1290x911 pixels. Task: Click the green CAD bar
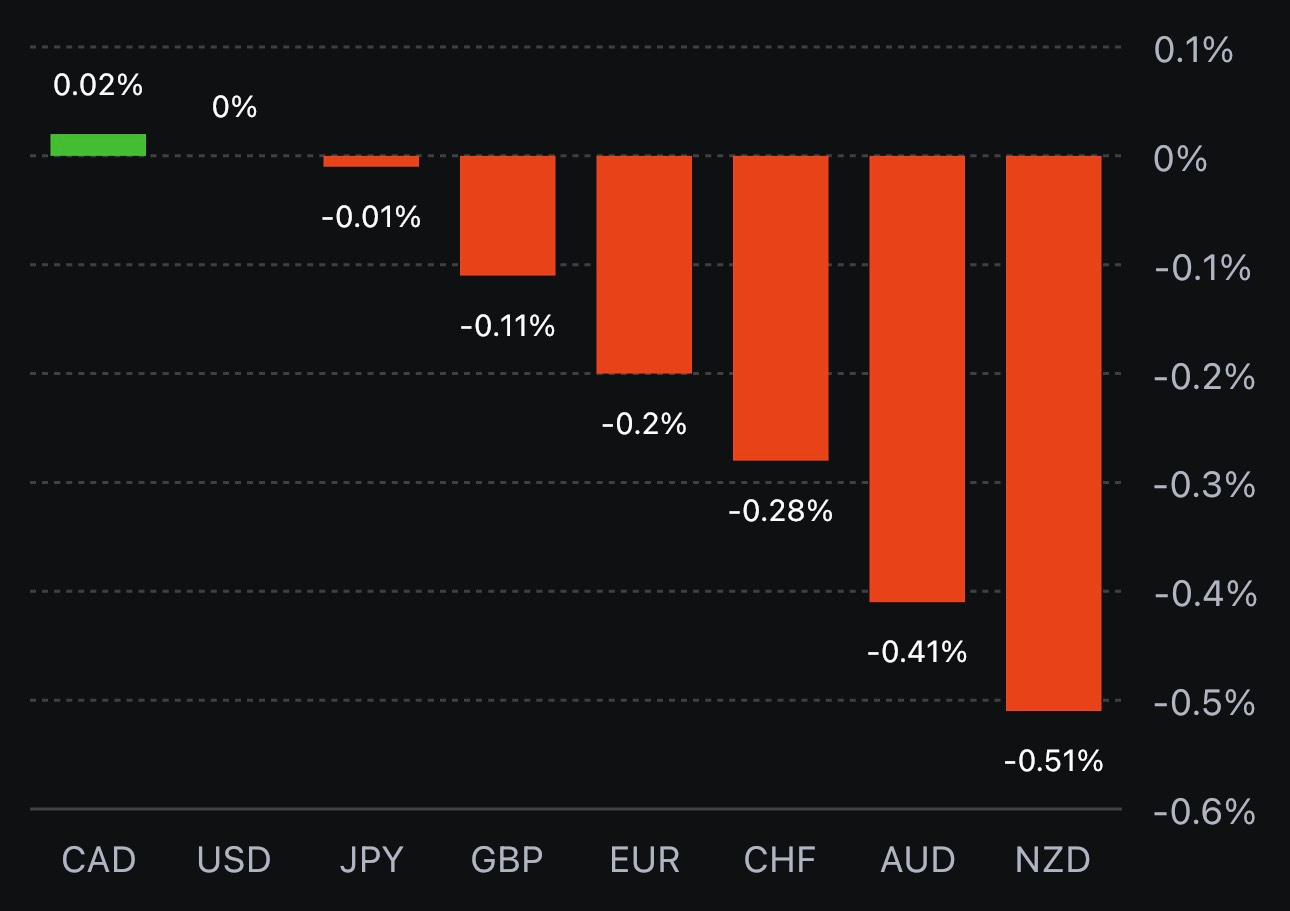(98, 145)
